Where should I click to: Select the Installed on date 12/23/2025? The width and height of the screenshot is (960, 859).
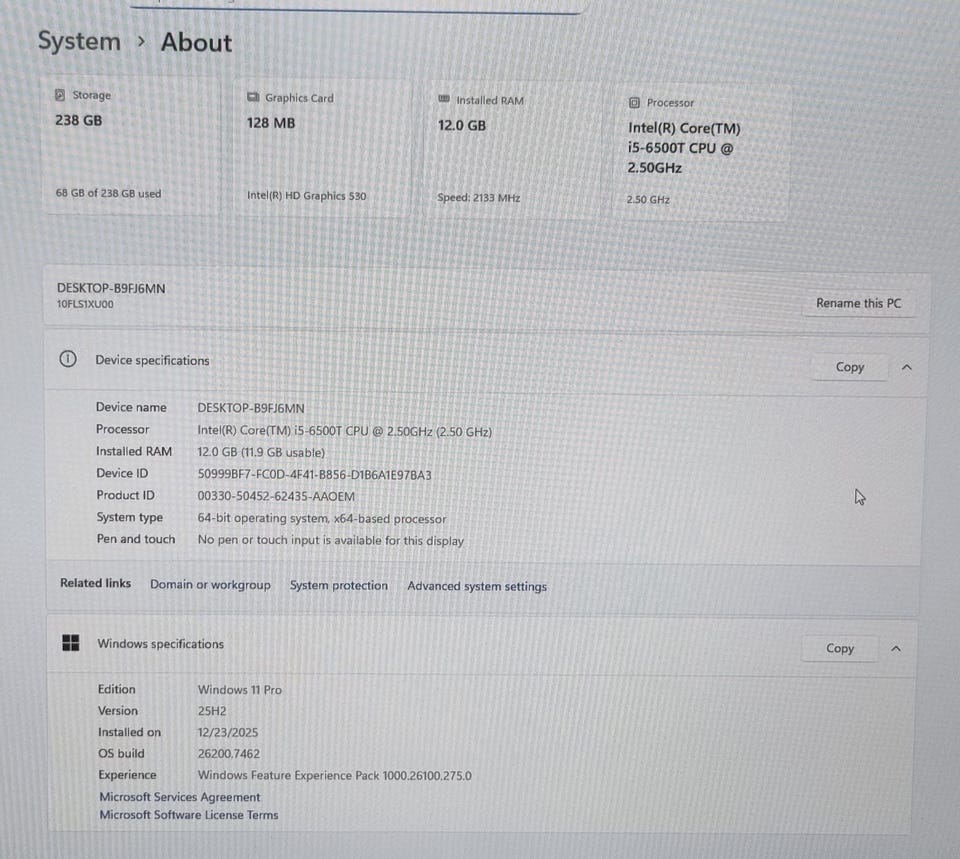click(228, 733)
